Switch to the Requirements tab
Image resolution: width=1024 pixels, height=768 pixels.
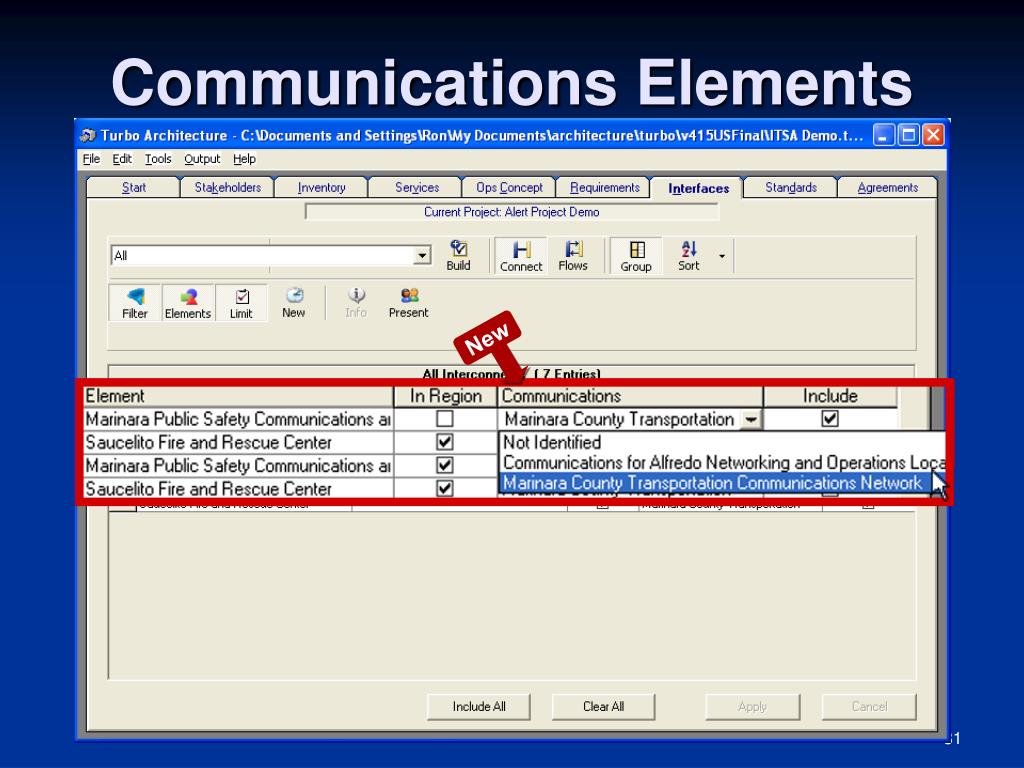pyautogui.click(x=604, y=187)
